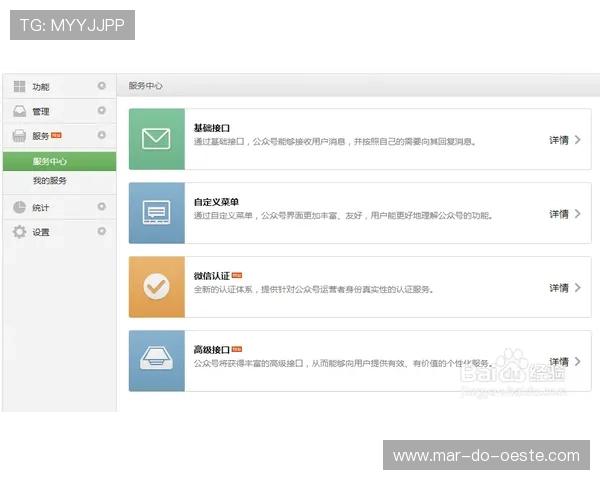Screen dimensions: 600x480
Task: Click the blue menu screen icon for 自定义菜单
Action: point(157,213)
